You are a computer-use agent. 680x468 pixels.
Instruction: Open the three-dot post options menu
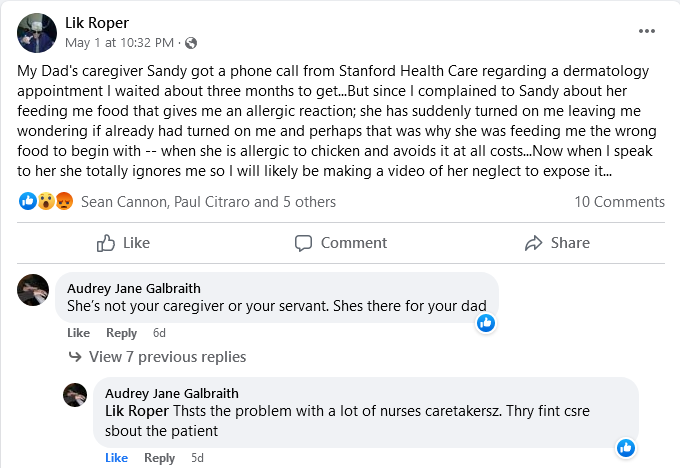click(x=647, y=31)
